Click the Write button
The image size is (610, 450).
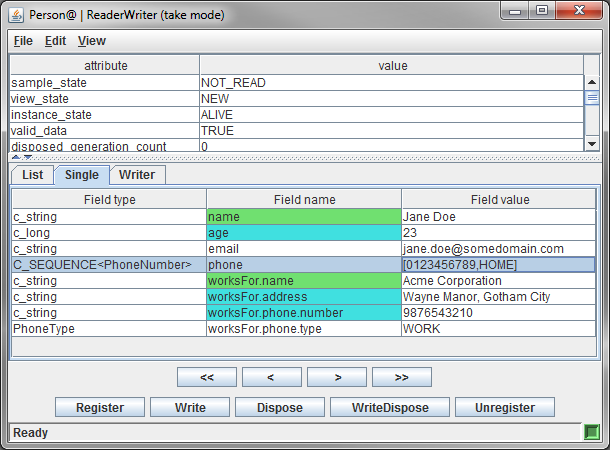tap(190, 407)
